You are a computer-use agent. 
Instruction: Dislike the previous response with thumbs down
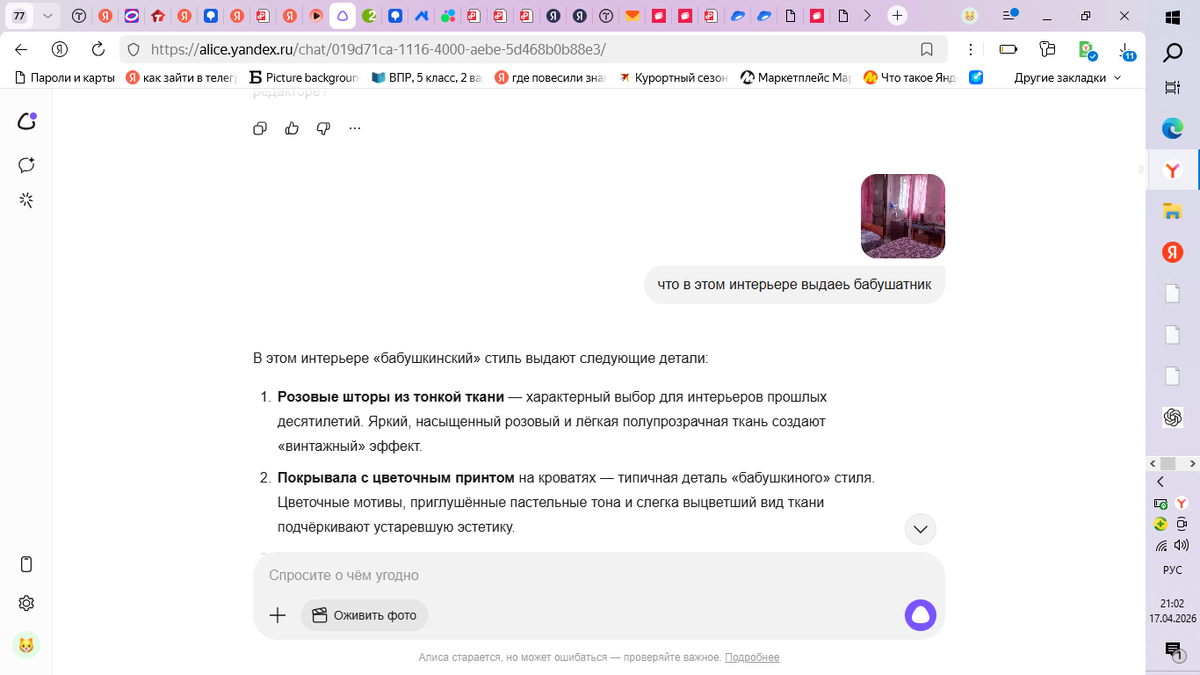[323, 128]
